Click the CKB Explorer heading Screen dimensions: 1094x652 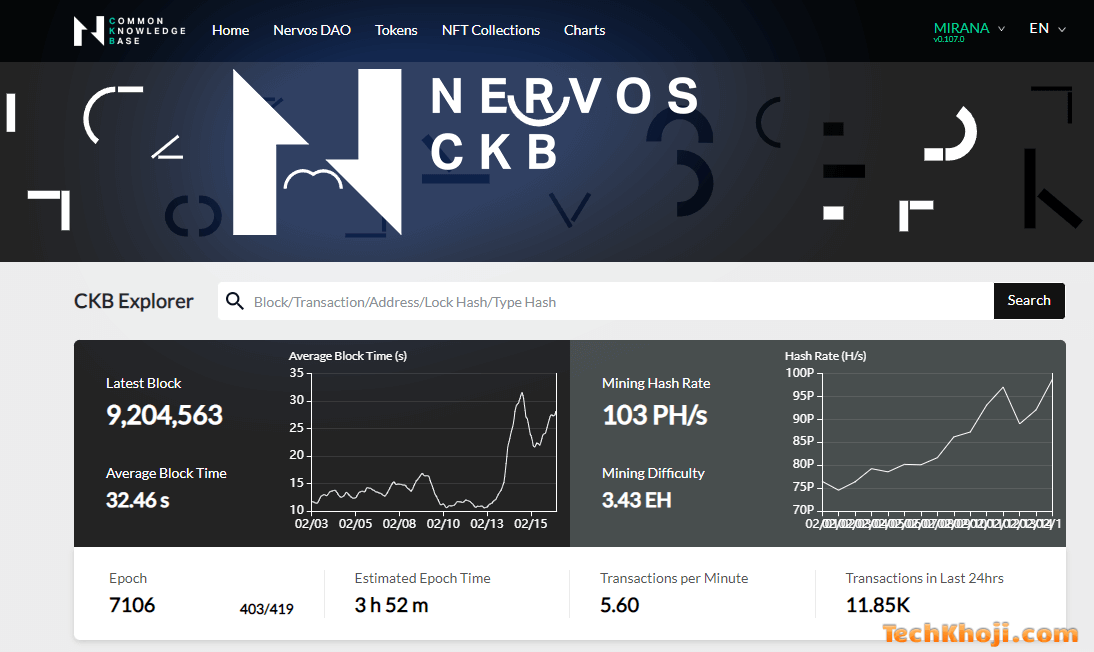coord(133,301)
